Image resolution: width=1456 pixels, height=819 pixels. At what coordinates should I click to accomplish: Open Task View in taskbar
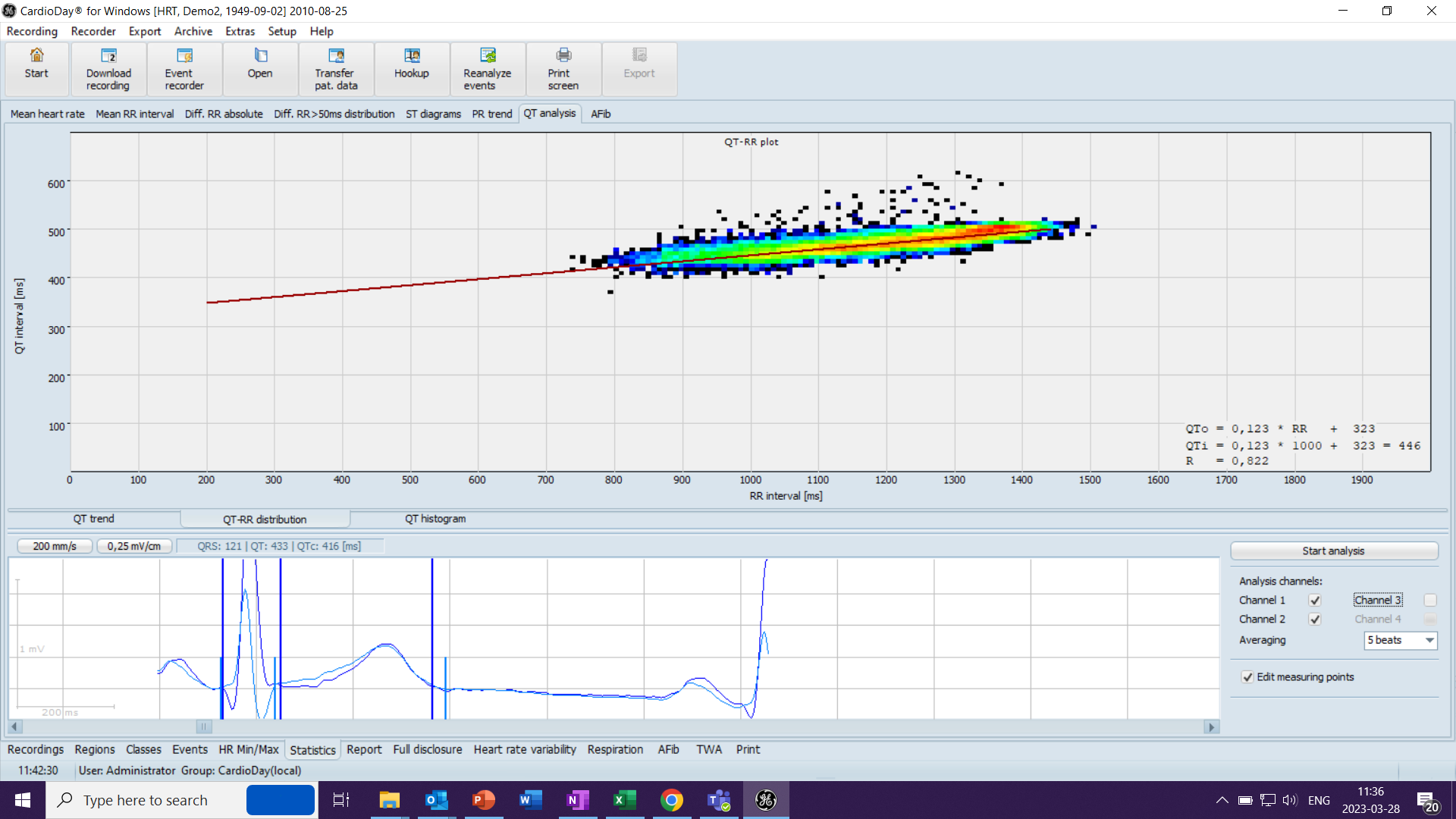click(x=341, y=800)
